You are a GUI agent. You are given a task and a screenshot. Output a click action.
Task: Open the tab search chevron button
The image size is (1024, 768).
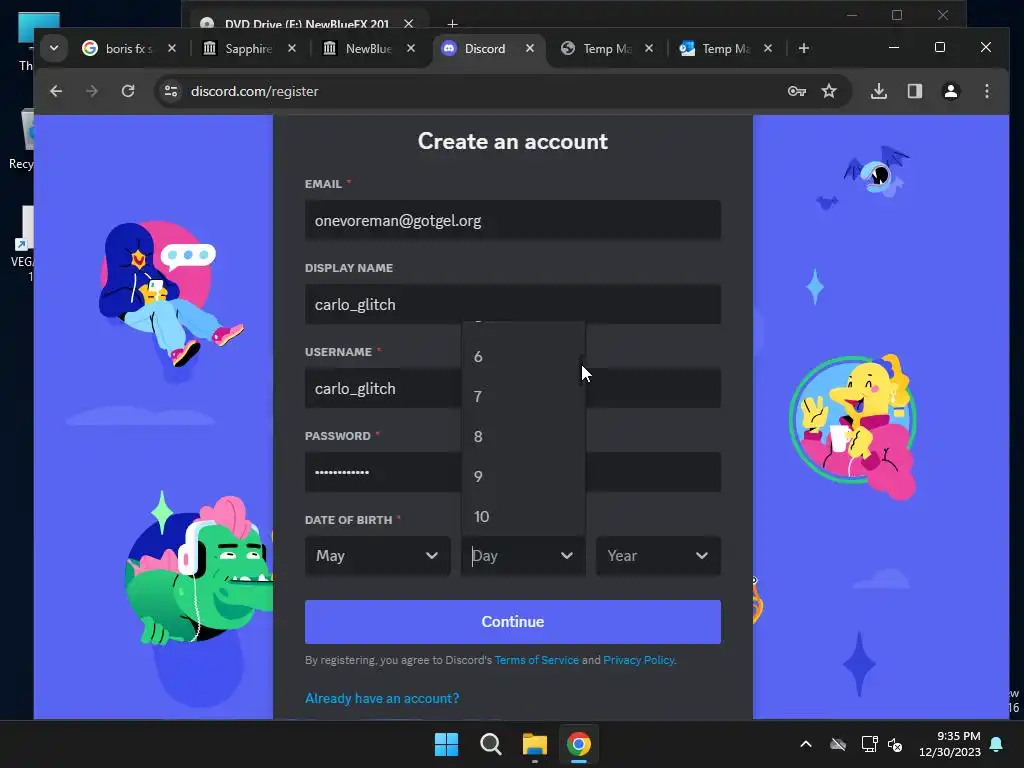[54, 48]
